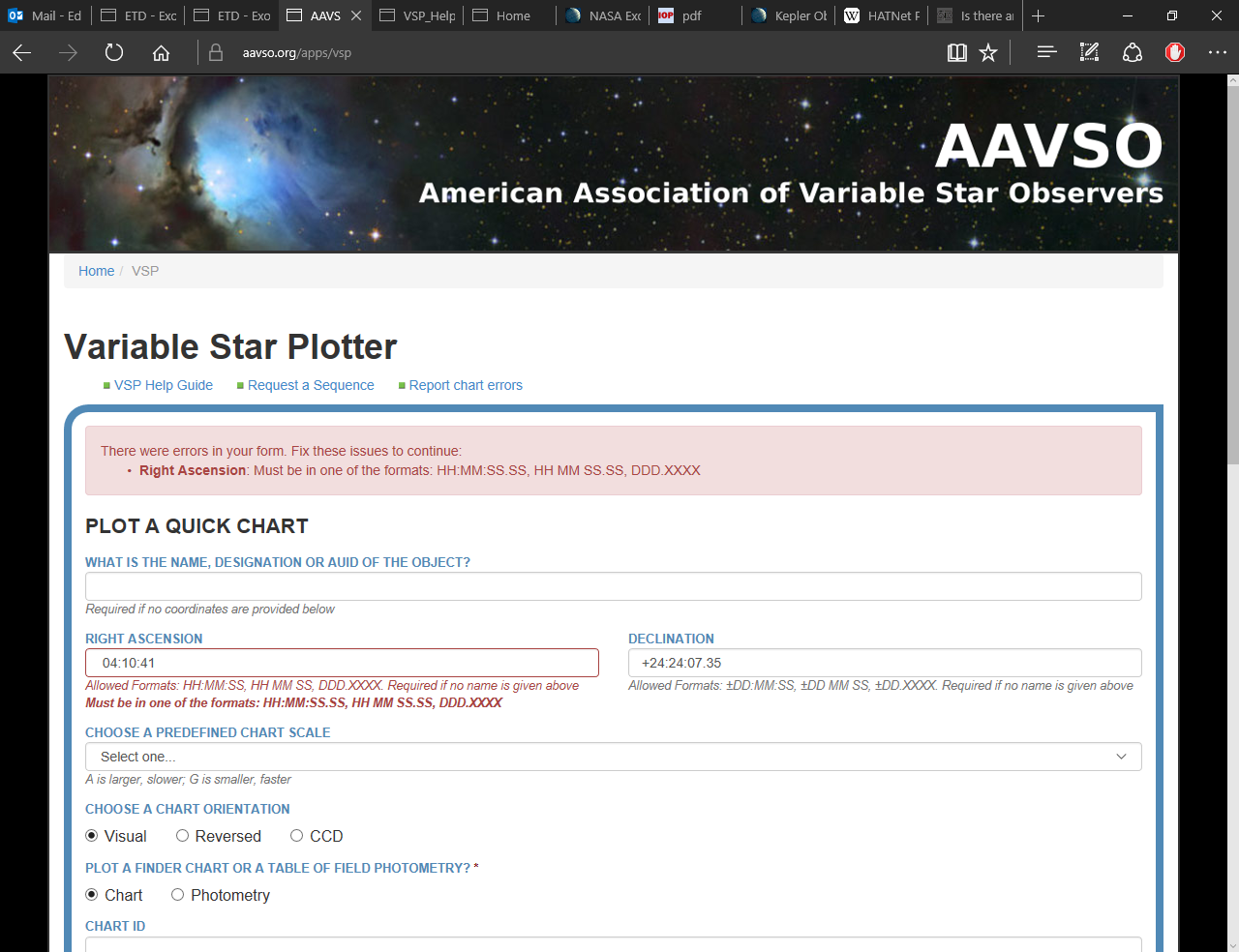The width and height of the screenshot is (1239, 952).
Task: Add page to favorites star icon
Action: 987,52
